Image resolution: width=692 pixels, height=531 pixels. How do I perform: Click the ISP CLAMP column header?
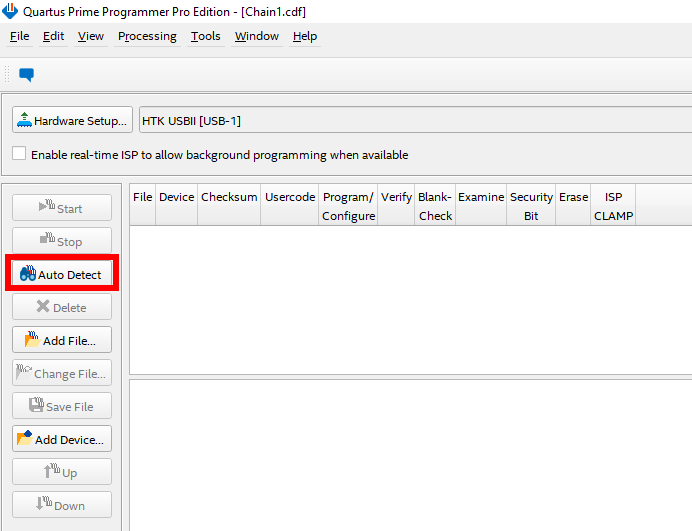point(613,205)
